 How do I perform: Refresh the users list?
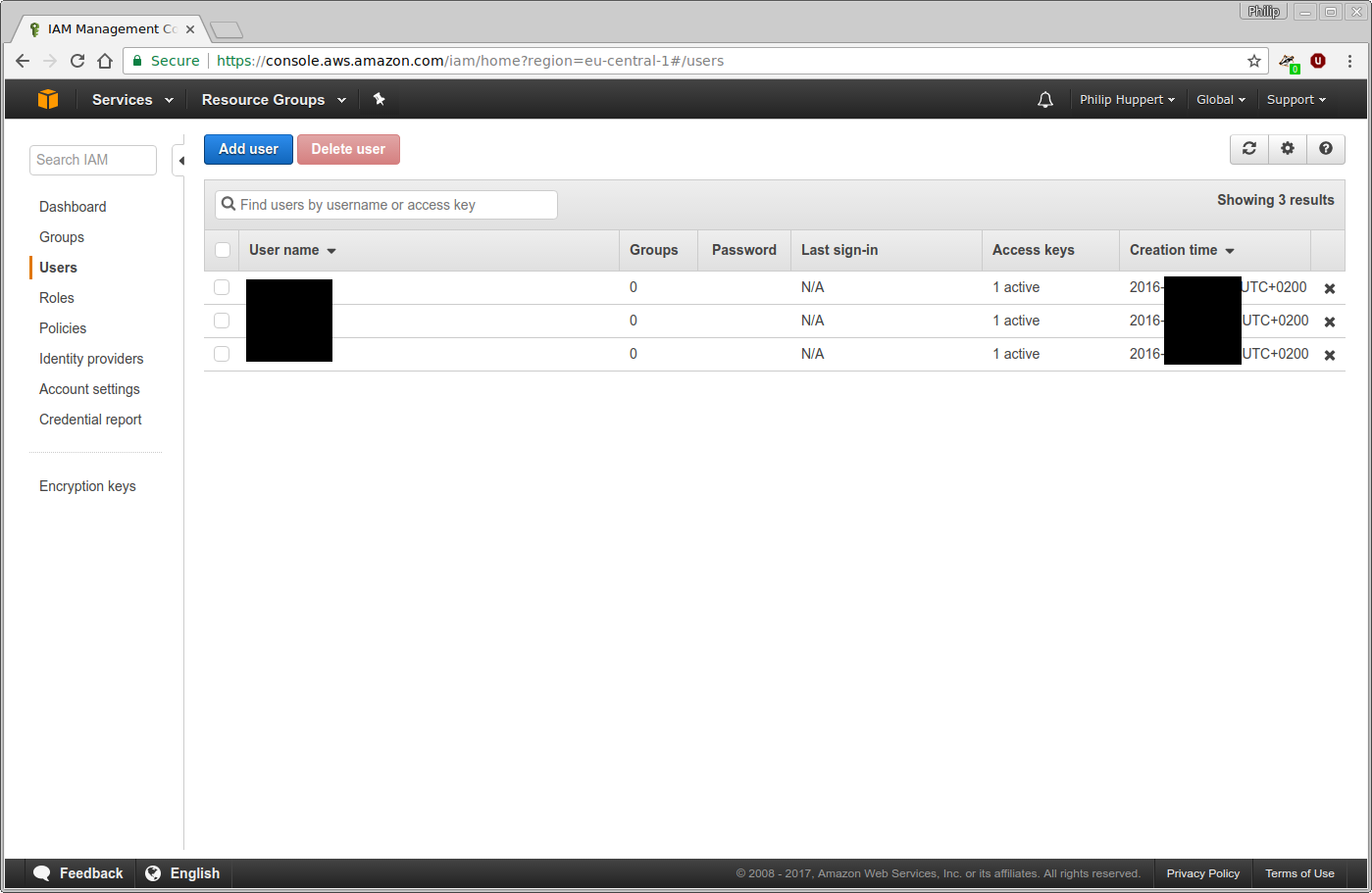coord(1248,149)
